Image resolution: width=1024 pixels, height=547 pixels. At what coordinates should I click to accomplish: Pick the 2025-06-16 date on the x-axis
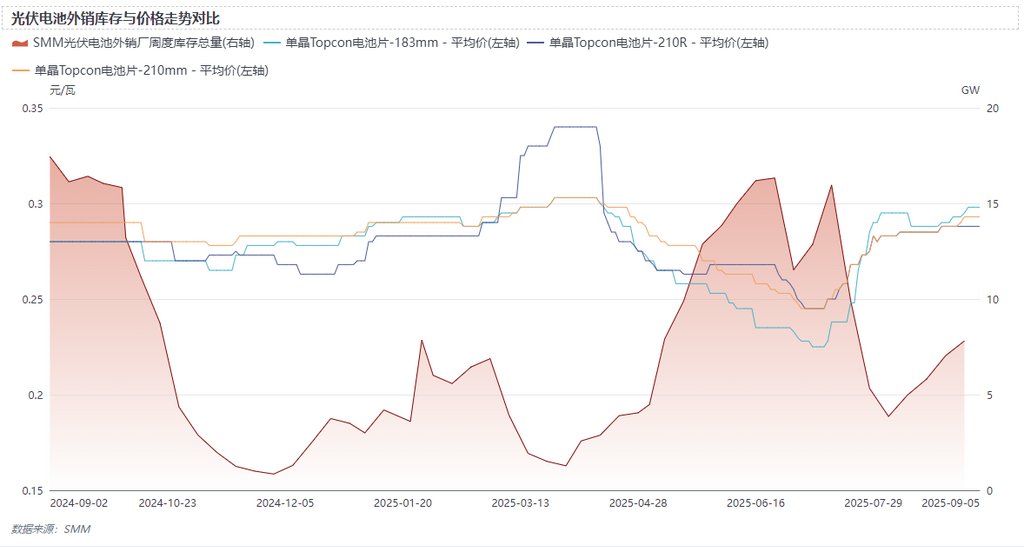click(x=756, y=503)
